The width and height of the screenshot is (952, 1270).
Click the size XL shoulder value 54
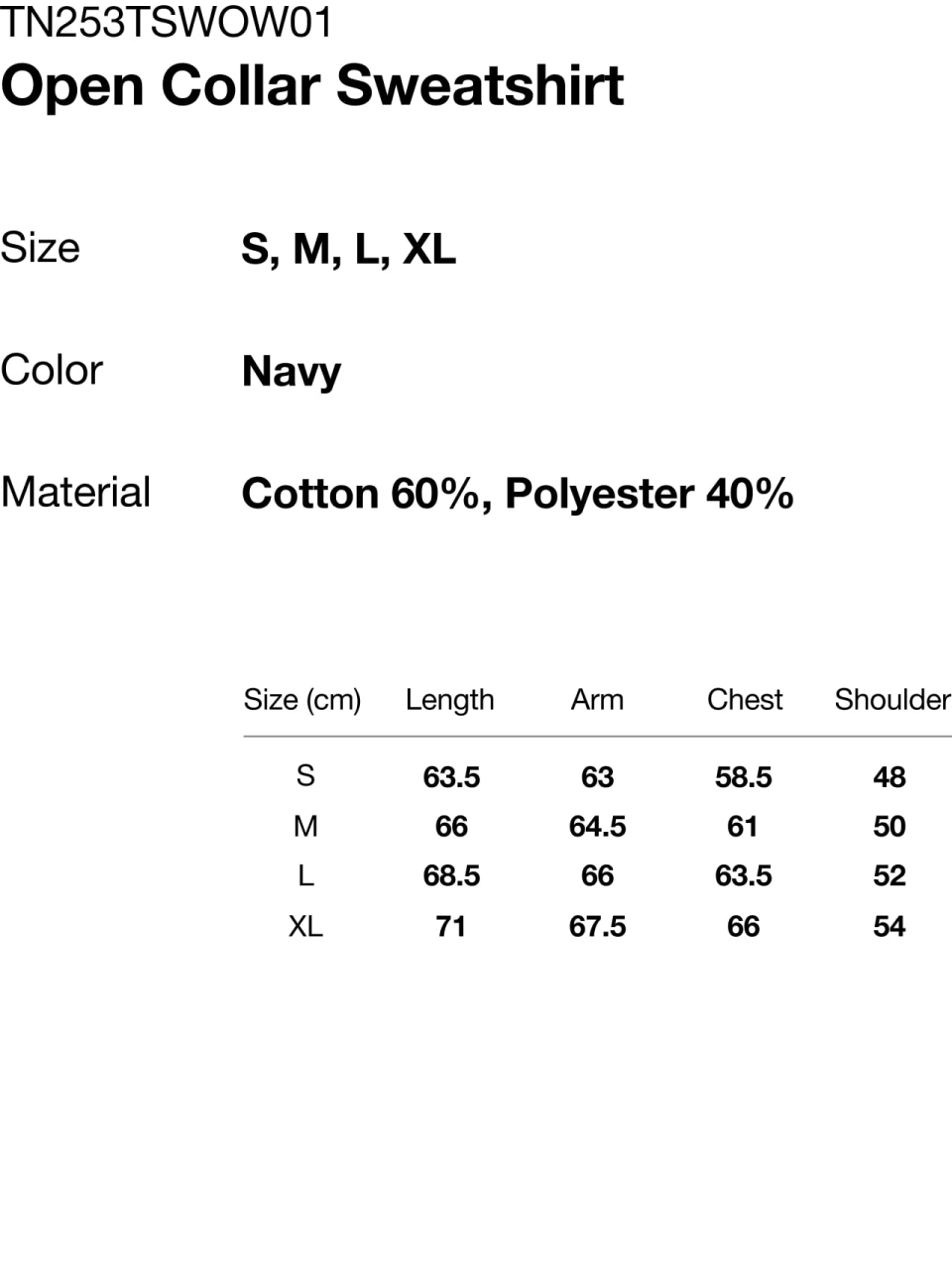(890, 927)
